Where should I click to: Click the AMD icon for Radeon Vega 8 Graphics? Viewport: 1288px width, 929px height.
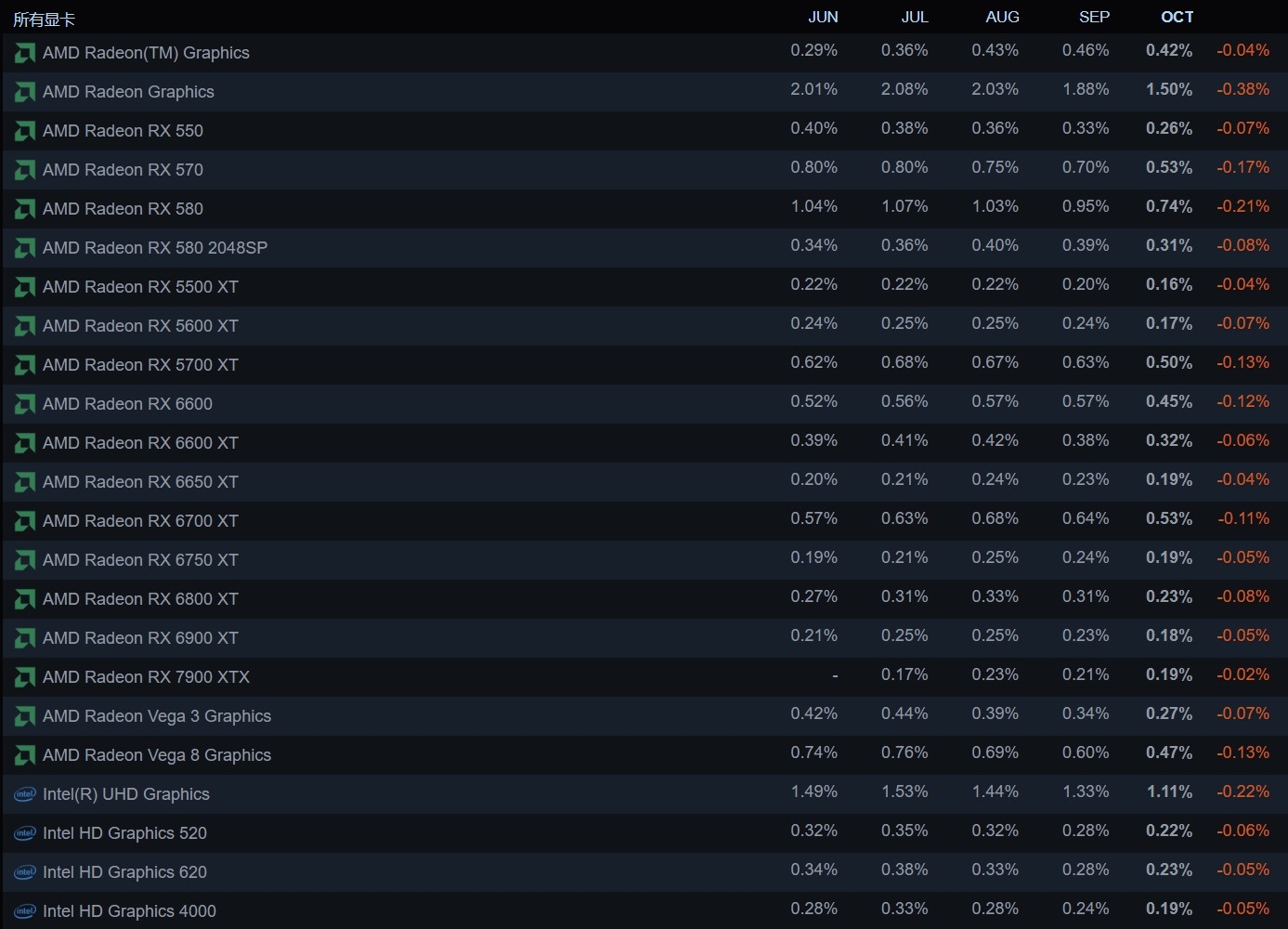click(x=25, y=755)
